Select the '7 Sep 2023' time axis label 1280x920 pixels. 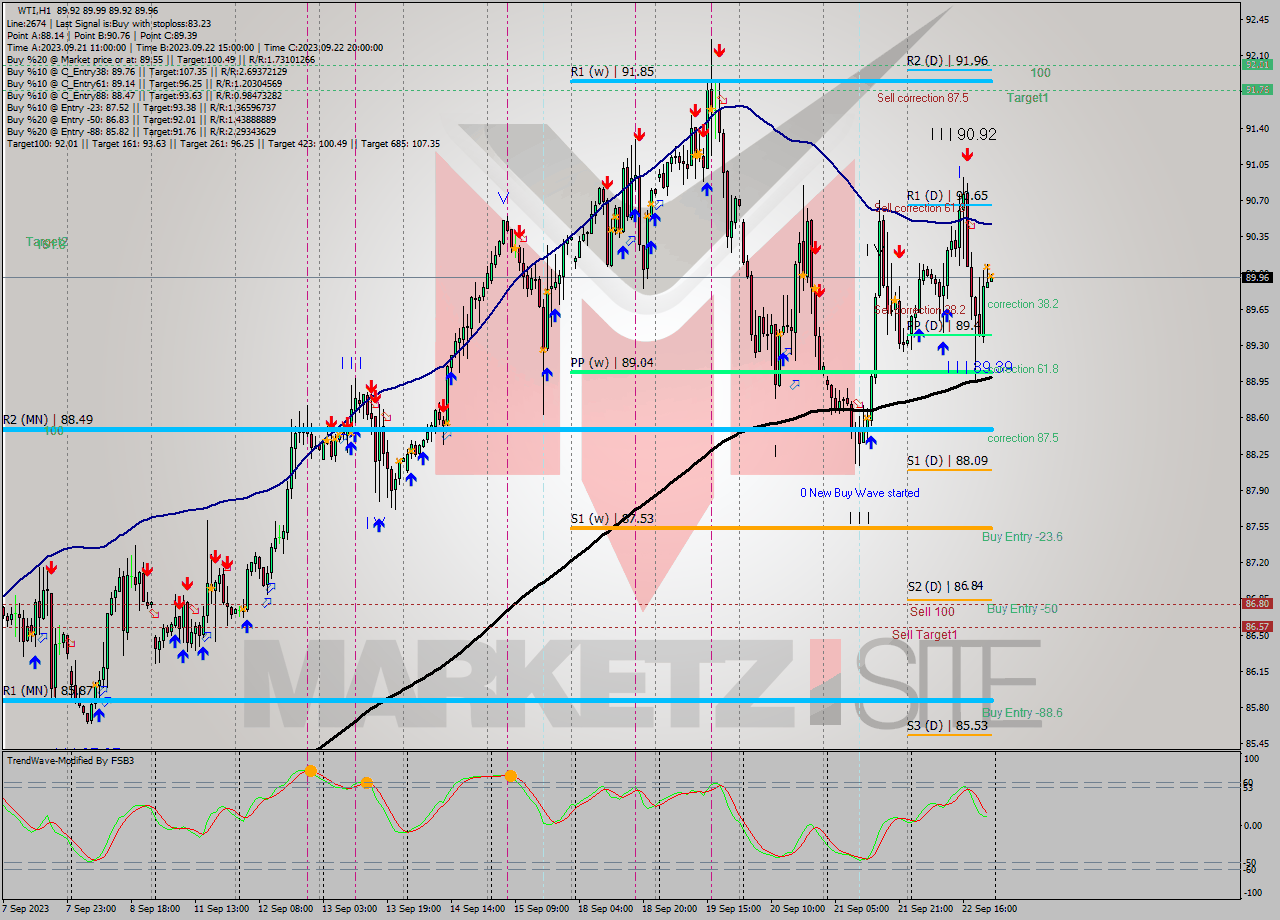pyautogui.click(x=27, y=909)
